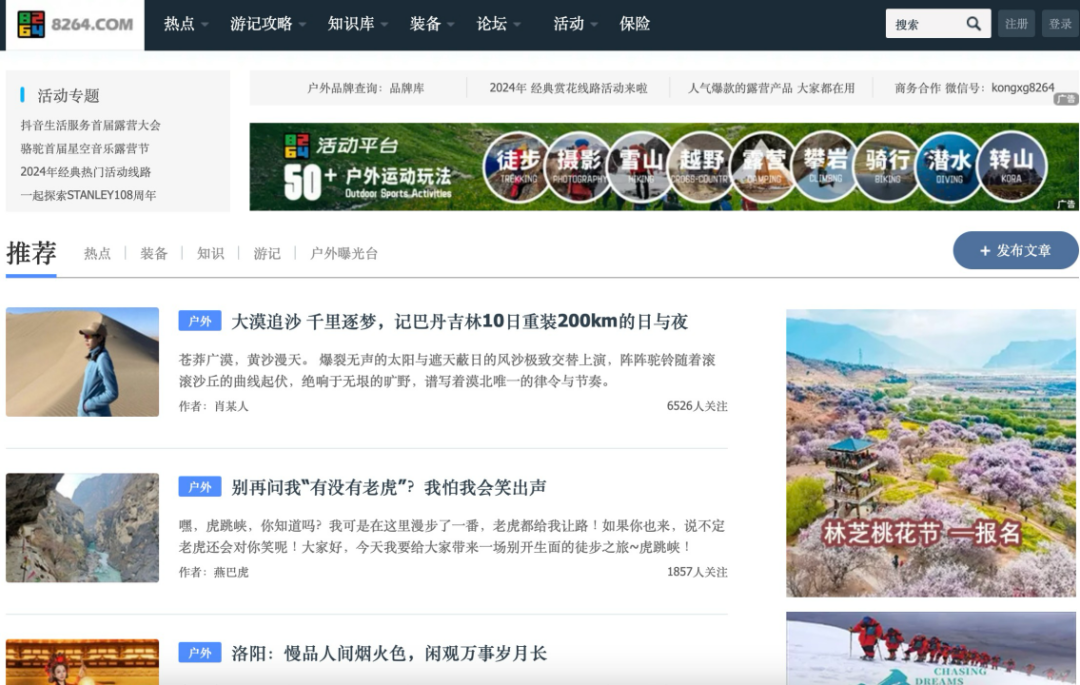Switch to the 热点 tab under 推荐

click(97, 253)
